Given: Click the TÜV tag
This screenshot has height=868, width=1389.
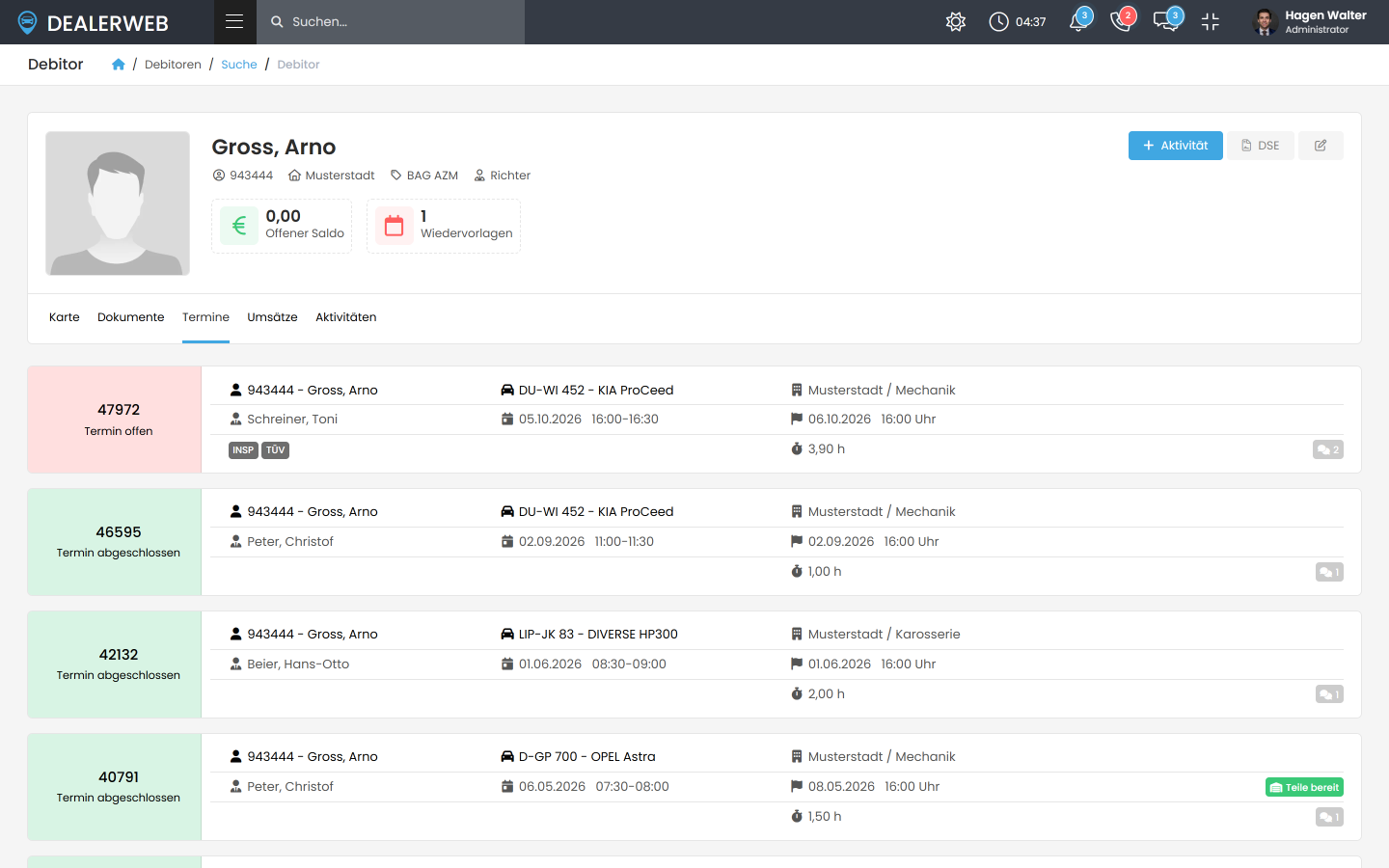Looking at the screenshot, I should pyautogui.click(x=276, y=450).
